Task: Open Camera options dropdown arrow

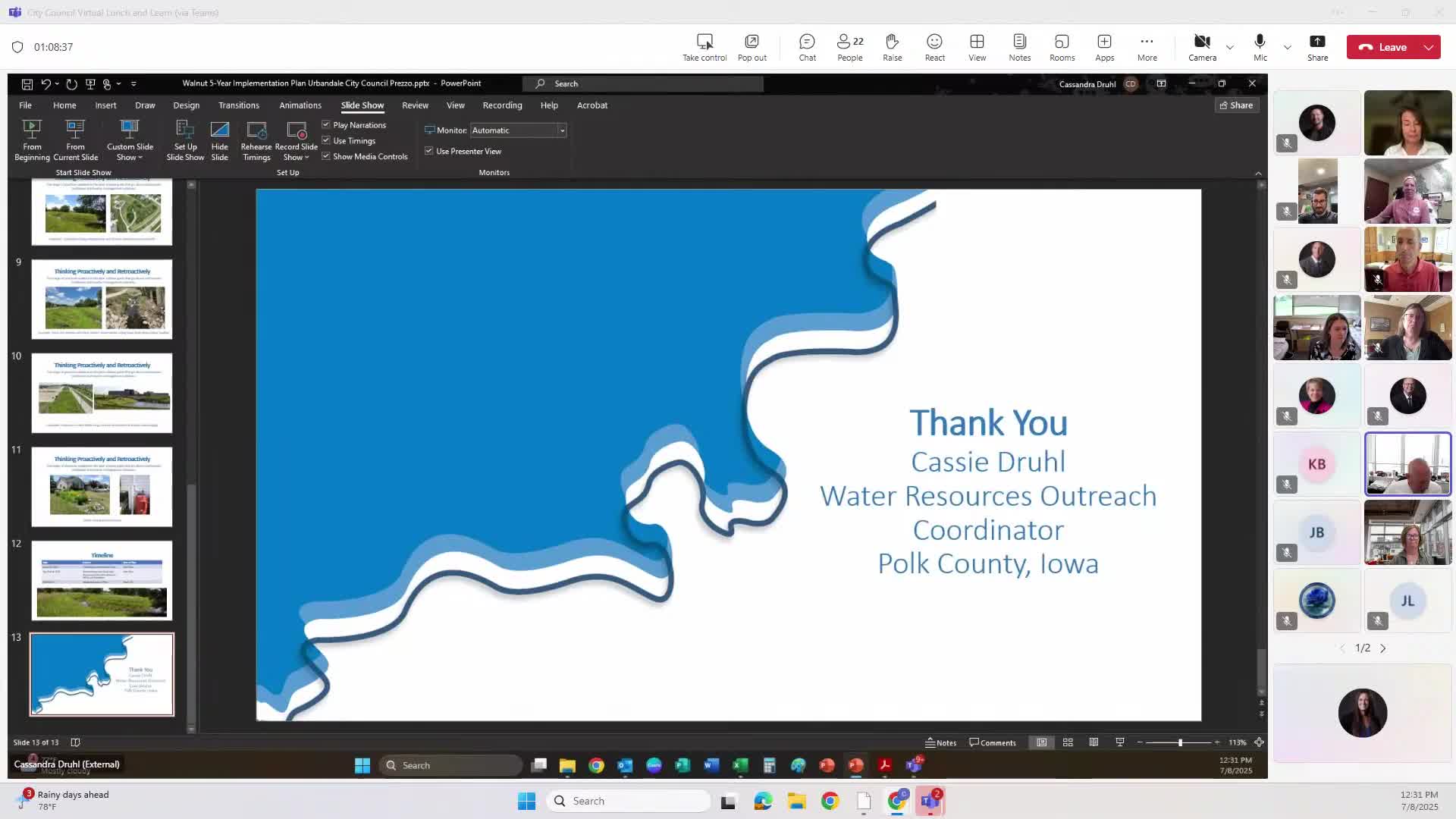Action: pyautogui.click(x=1229, y=46)
